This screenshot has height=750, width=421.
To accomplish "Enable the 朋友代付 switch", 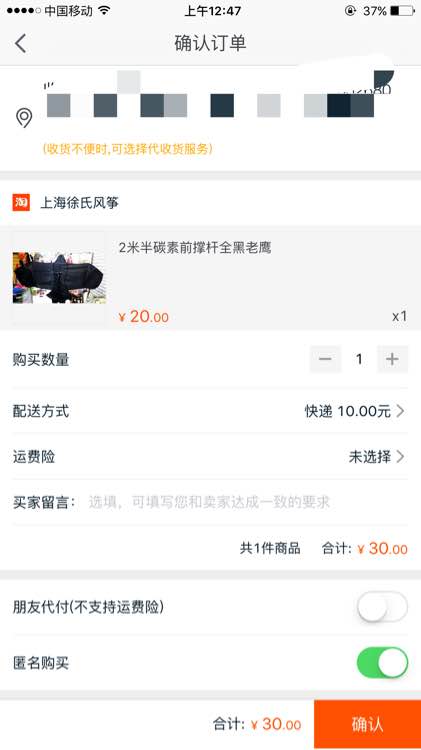I will [x=382, y=607].
